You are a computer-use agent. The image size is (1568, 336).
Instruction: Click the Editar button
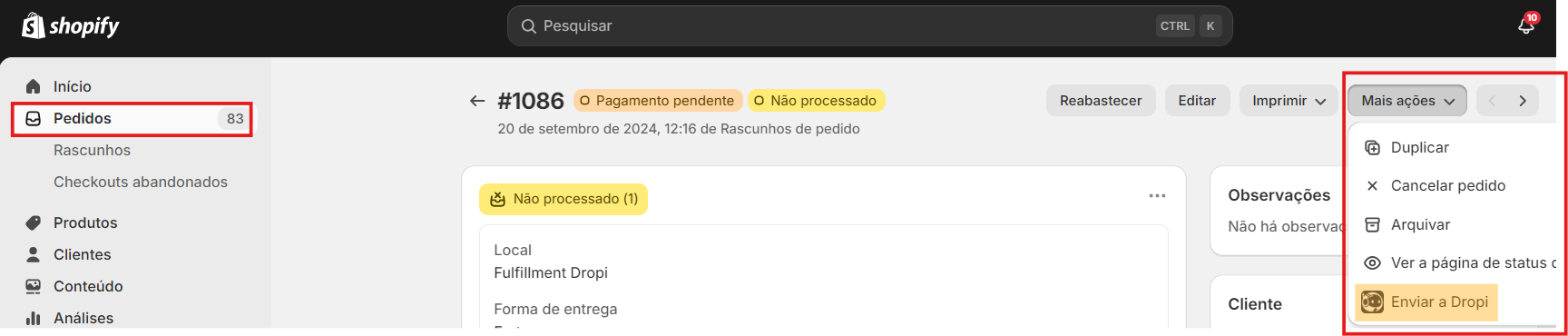coord(1197,101)
